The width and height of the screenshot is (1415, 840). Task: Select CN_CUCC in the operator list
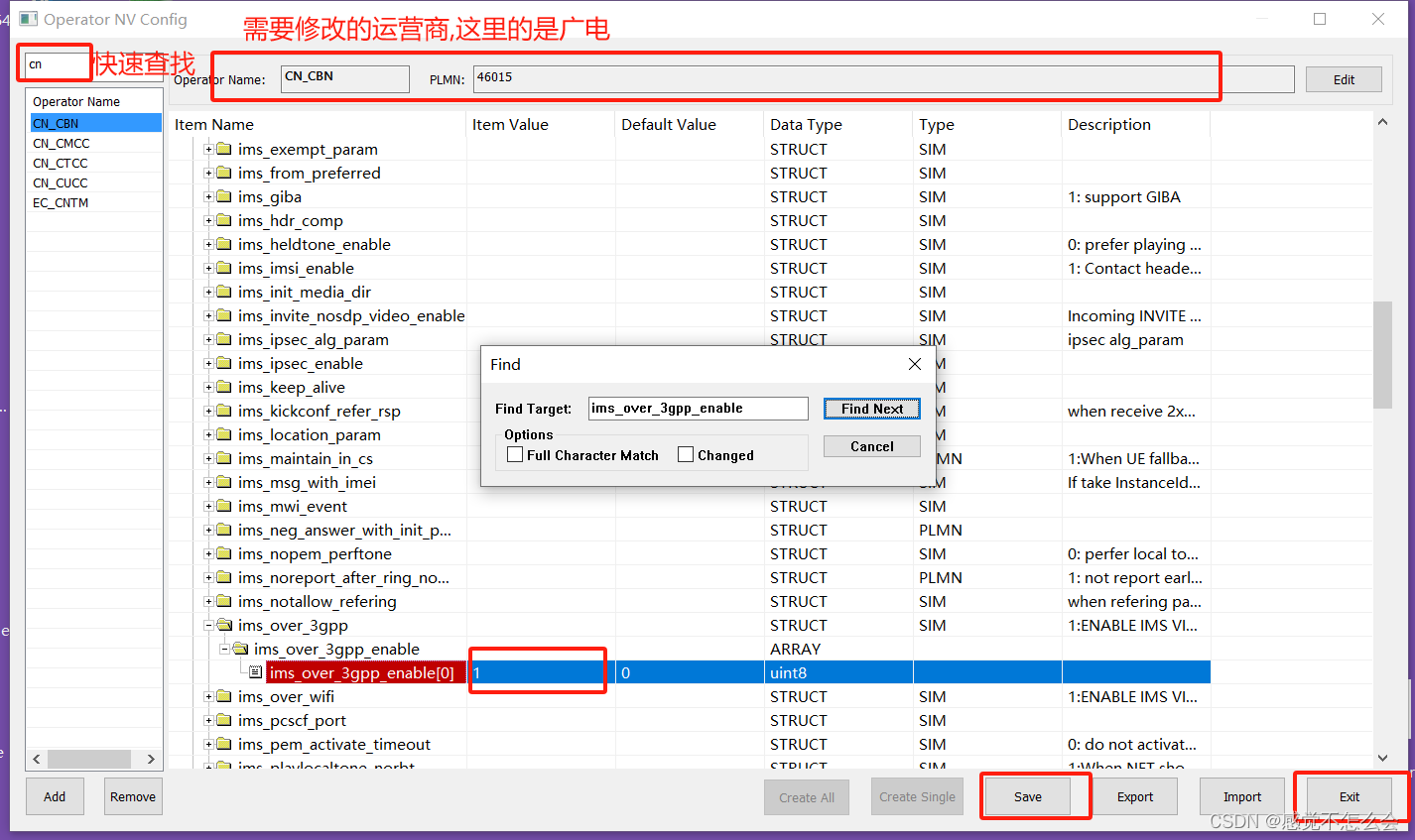(58, 182)
